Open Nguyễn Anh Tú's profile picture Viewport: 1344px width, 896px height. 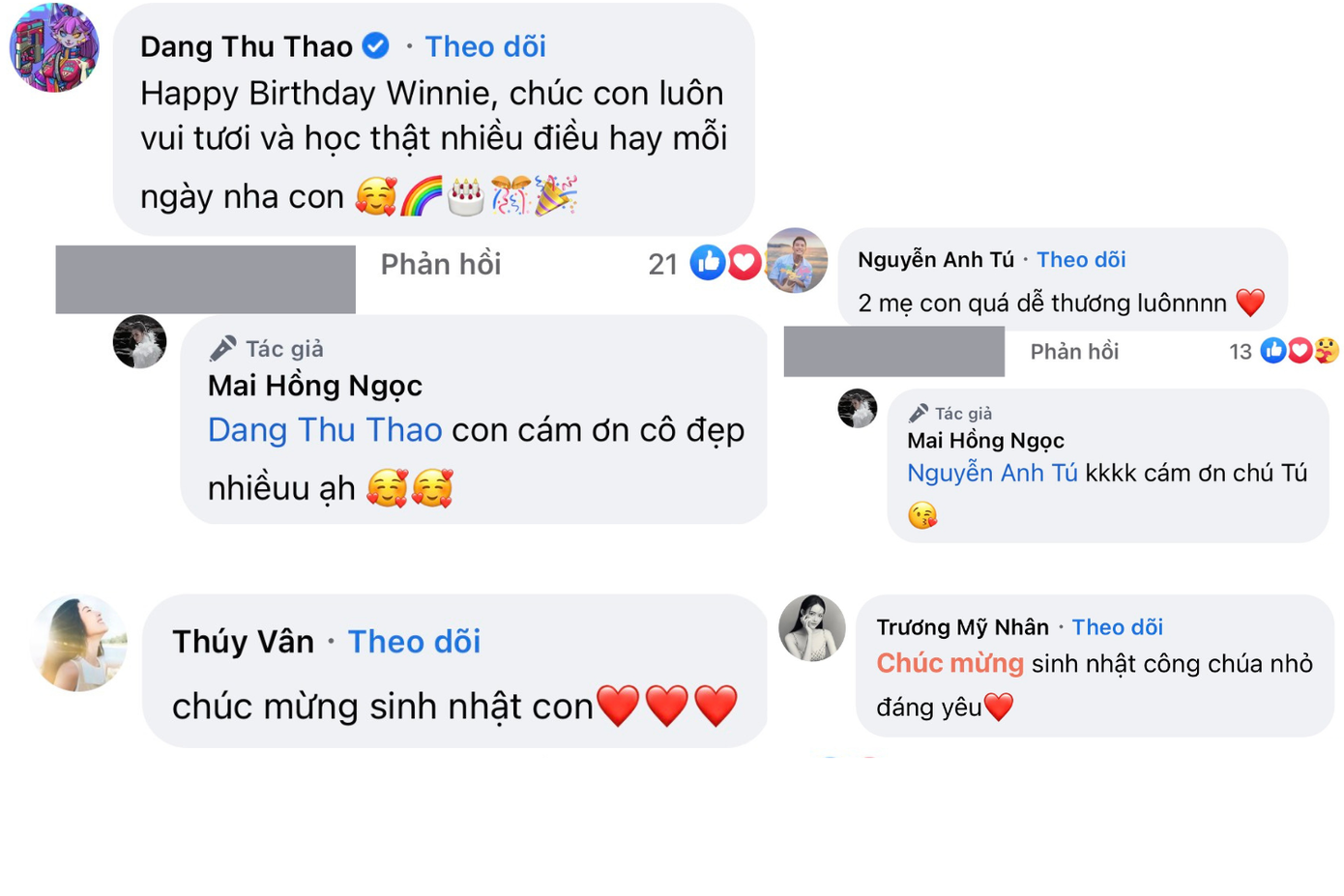pyautogui.click(x=796, y=261)
